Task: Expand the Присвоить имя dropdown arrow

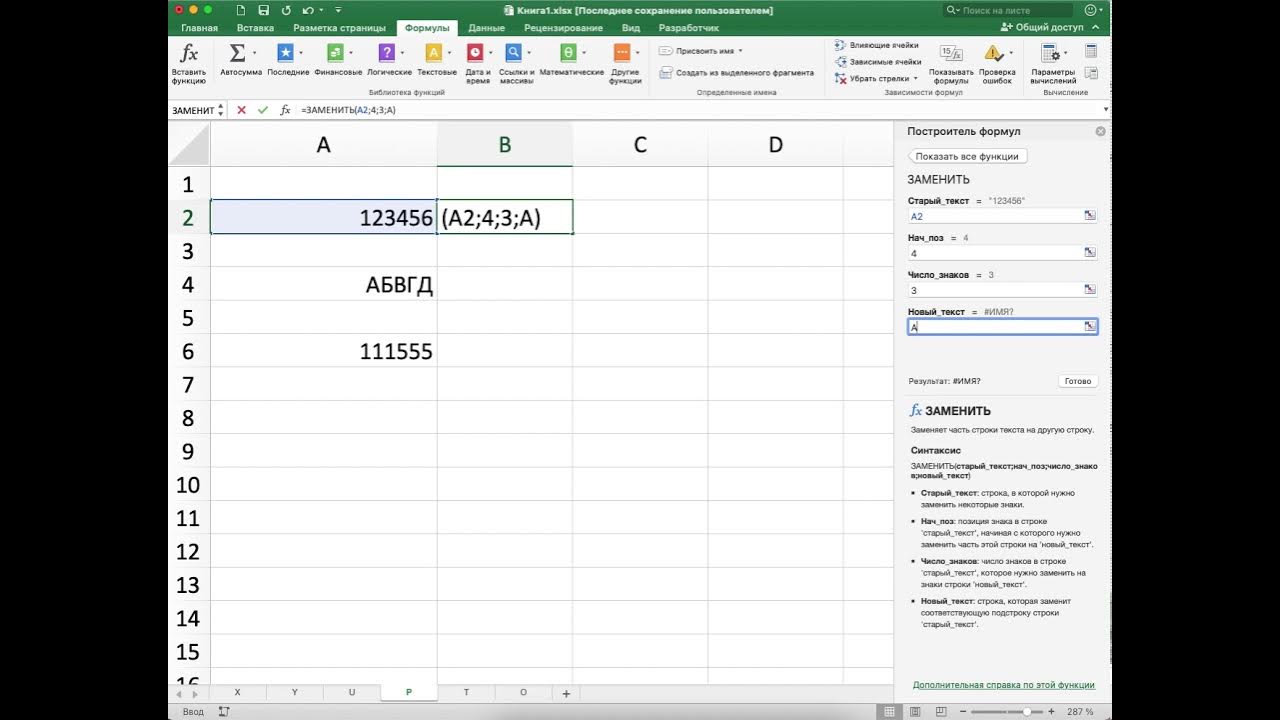Action: (740, 50)
